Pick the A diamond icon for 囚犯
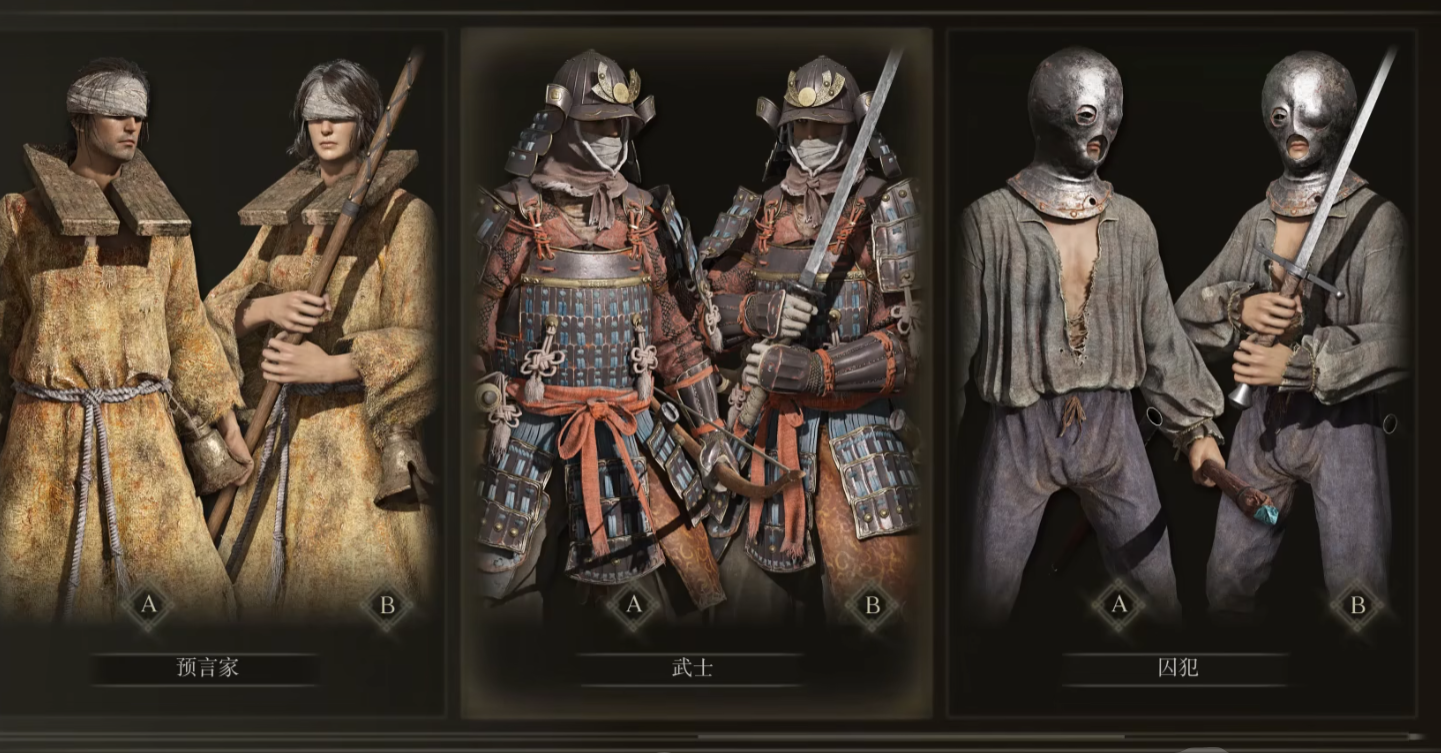This screenshot has width=1441, height=753. click(x=1118, y=605)
